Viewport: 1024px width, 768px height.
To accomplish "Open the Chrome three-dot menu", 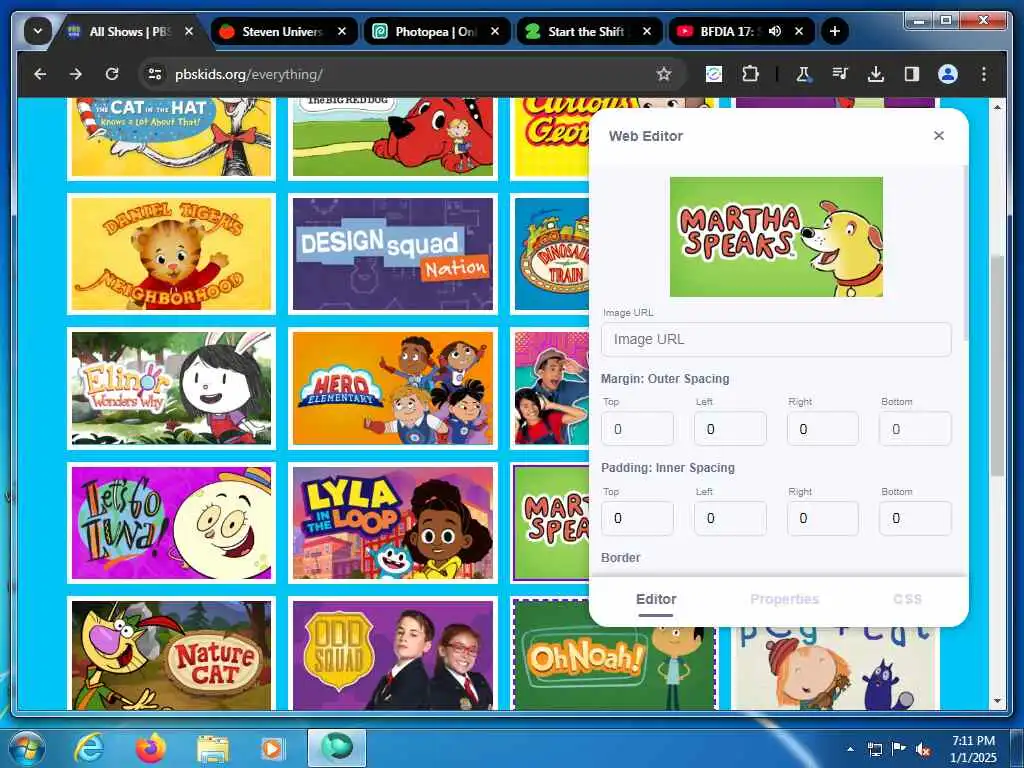I will [x=984, y=74].
